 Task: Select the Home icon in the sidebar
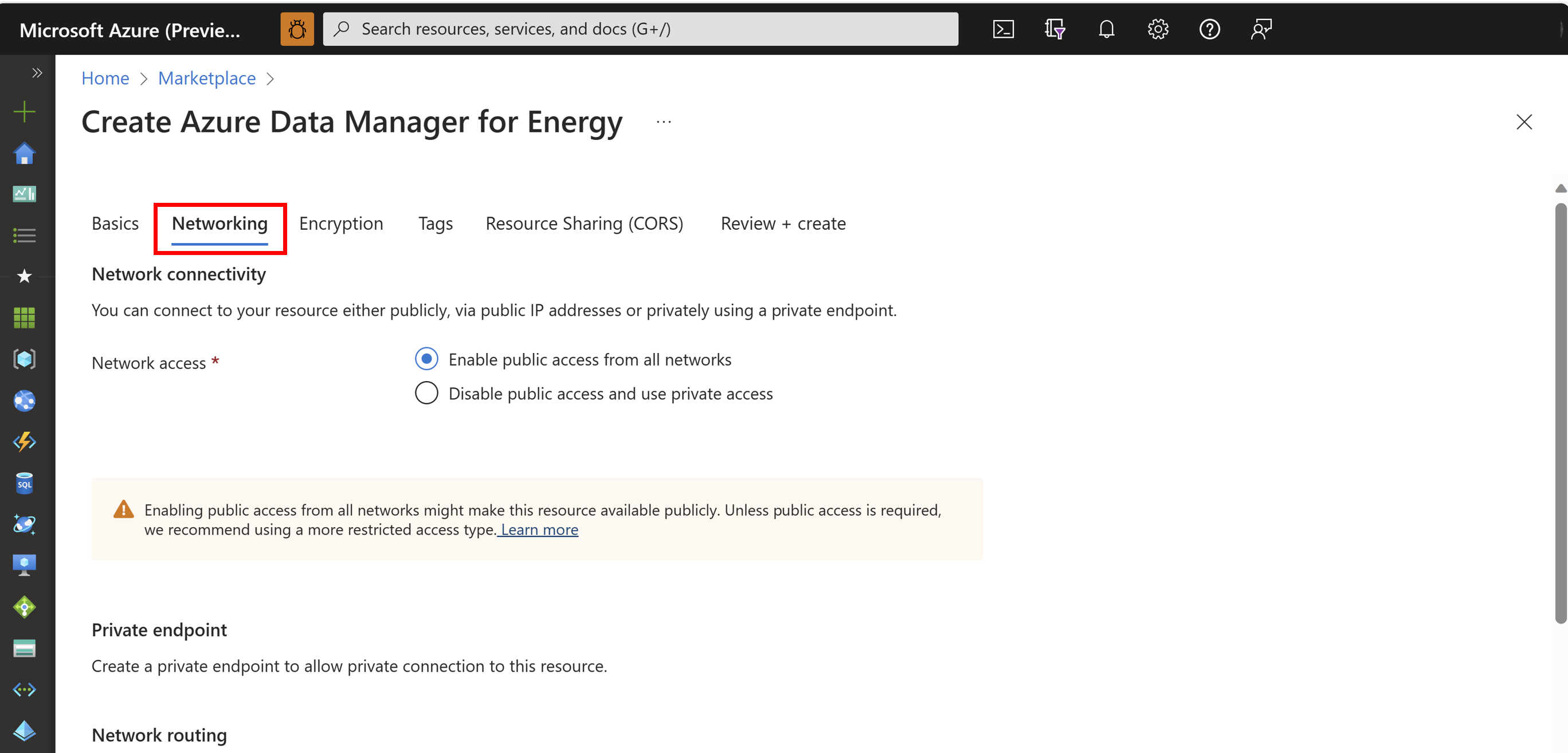tap(24, 154)
